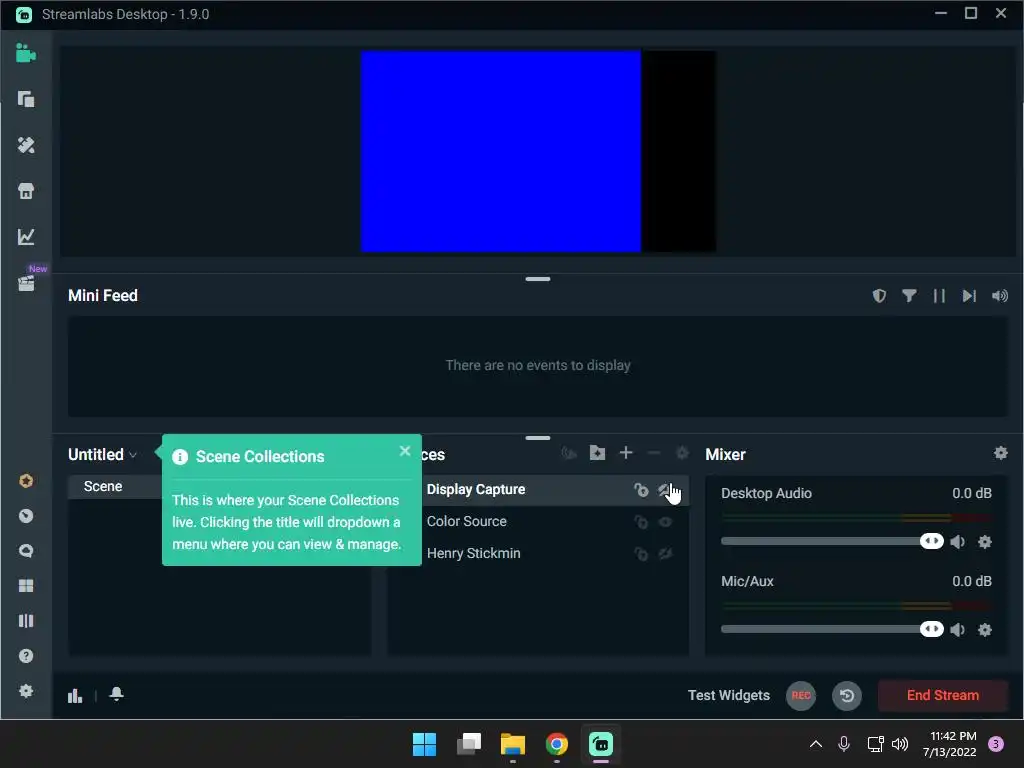Open Mic/Aux settings gear
The width and height of the screenshot is (1024, 768).
tap(985, 630)
